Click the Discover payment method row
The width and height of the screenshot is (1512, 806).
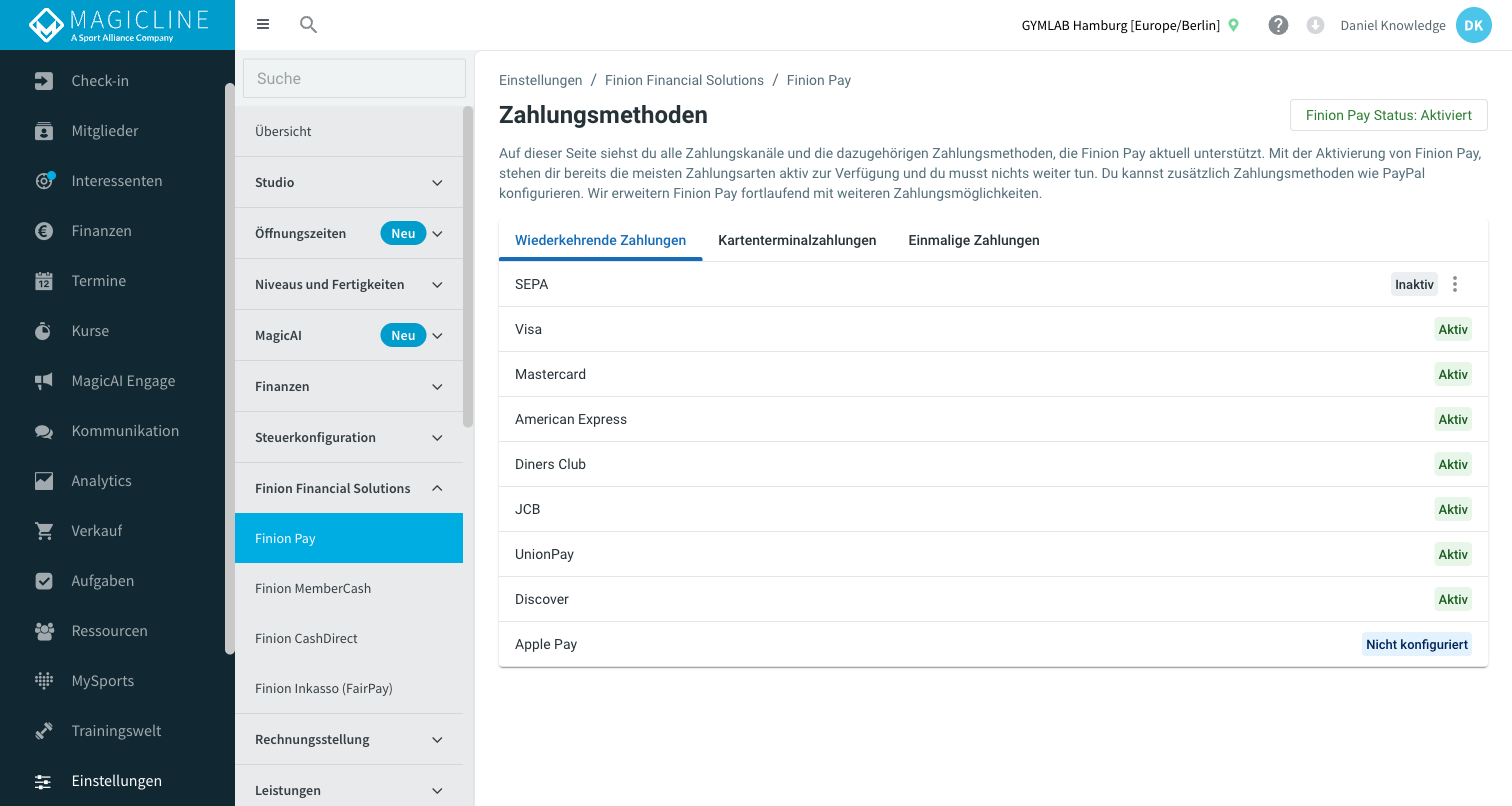pos(993,599)
